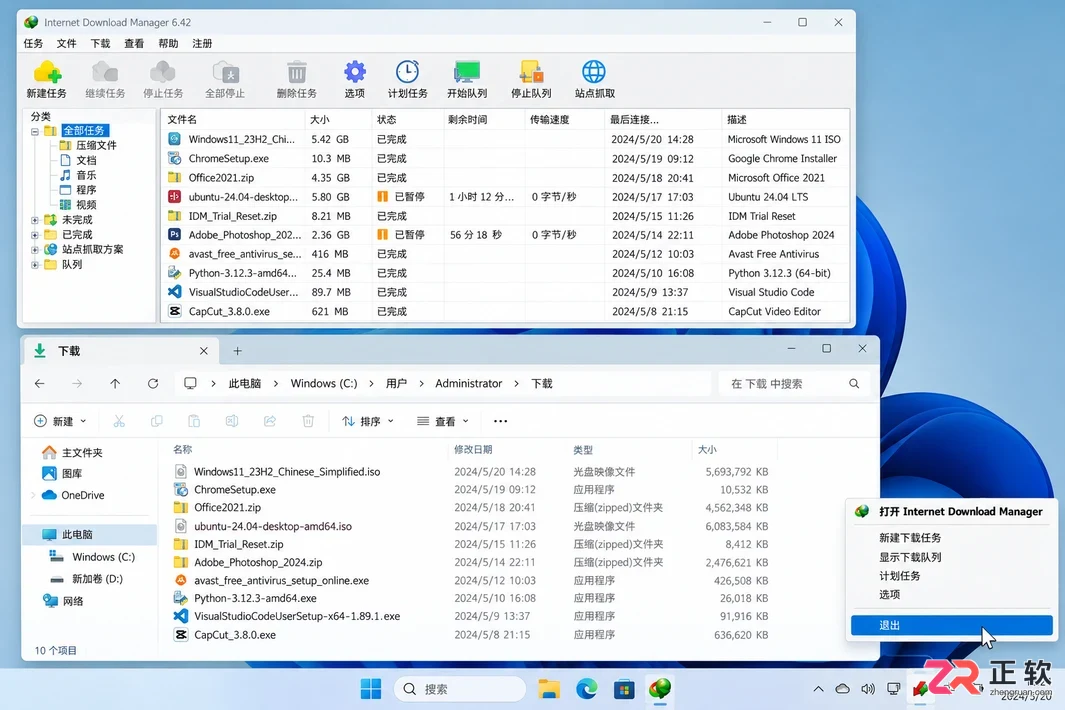Open the 新建 dropdown in Explorer
The width and height of the screenshot is (1065, 710).
click(60, 421)
